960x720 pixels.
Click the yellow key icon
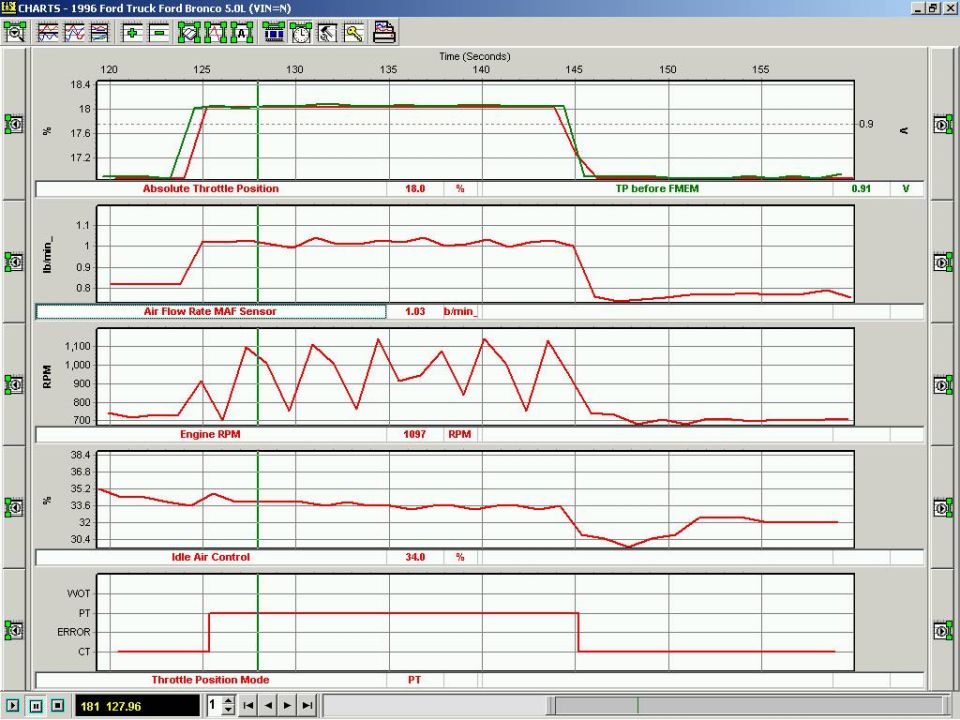[x=353, y=32]
